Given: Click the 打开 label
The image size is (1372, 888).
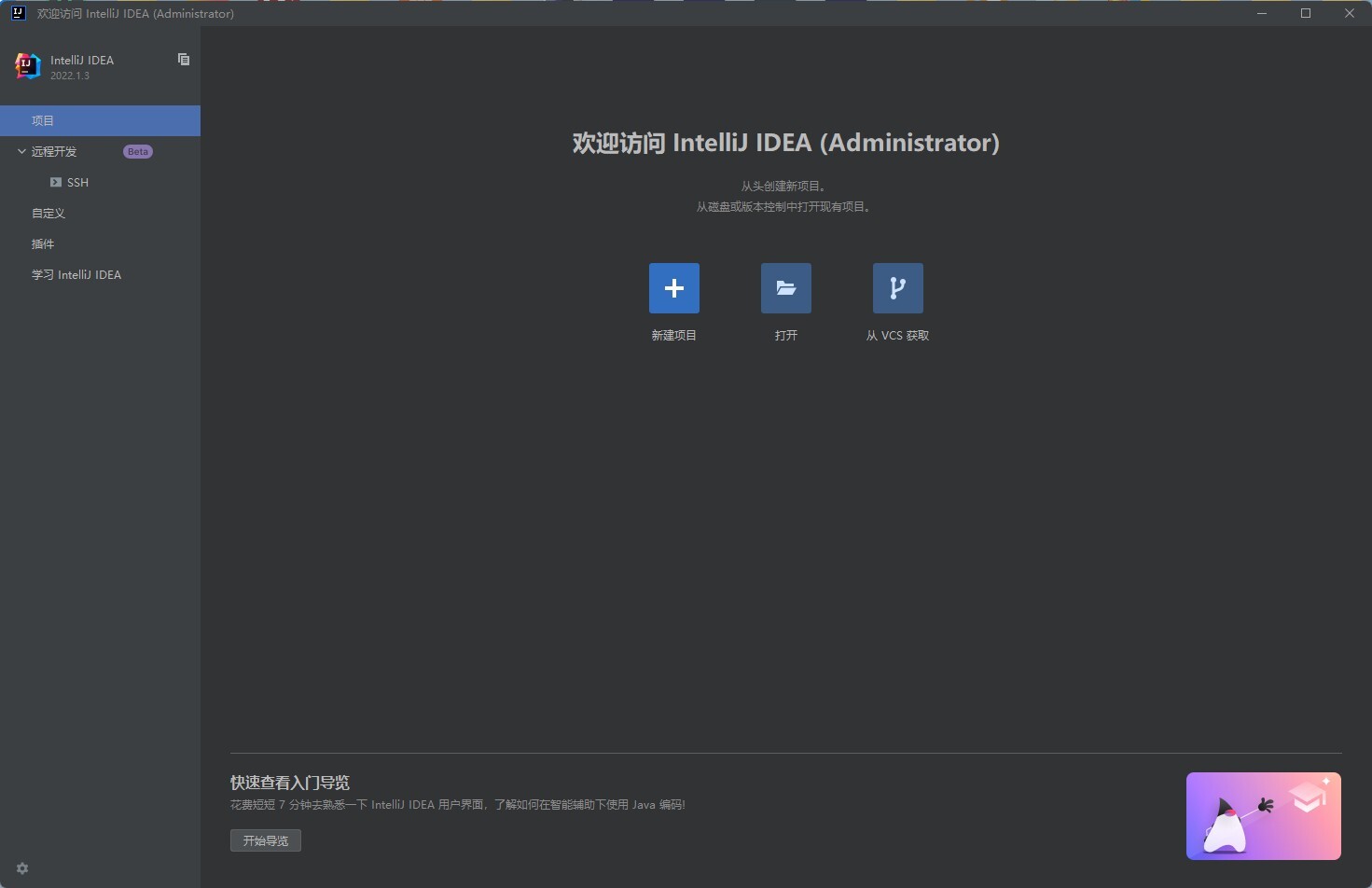Looking at the screenshot, I should [x=786, y=336].
